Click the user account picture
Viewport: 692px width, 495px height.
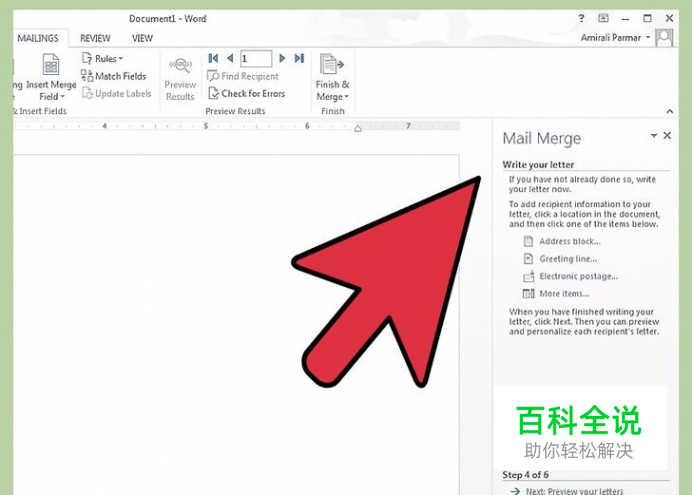click(664, 38)
